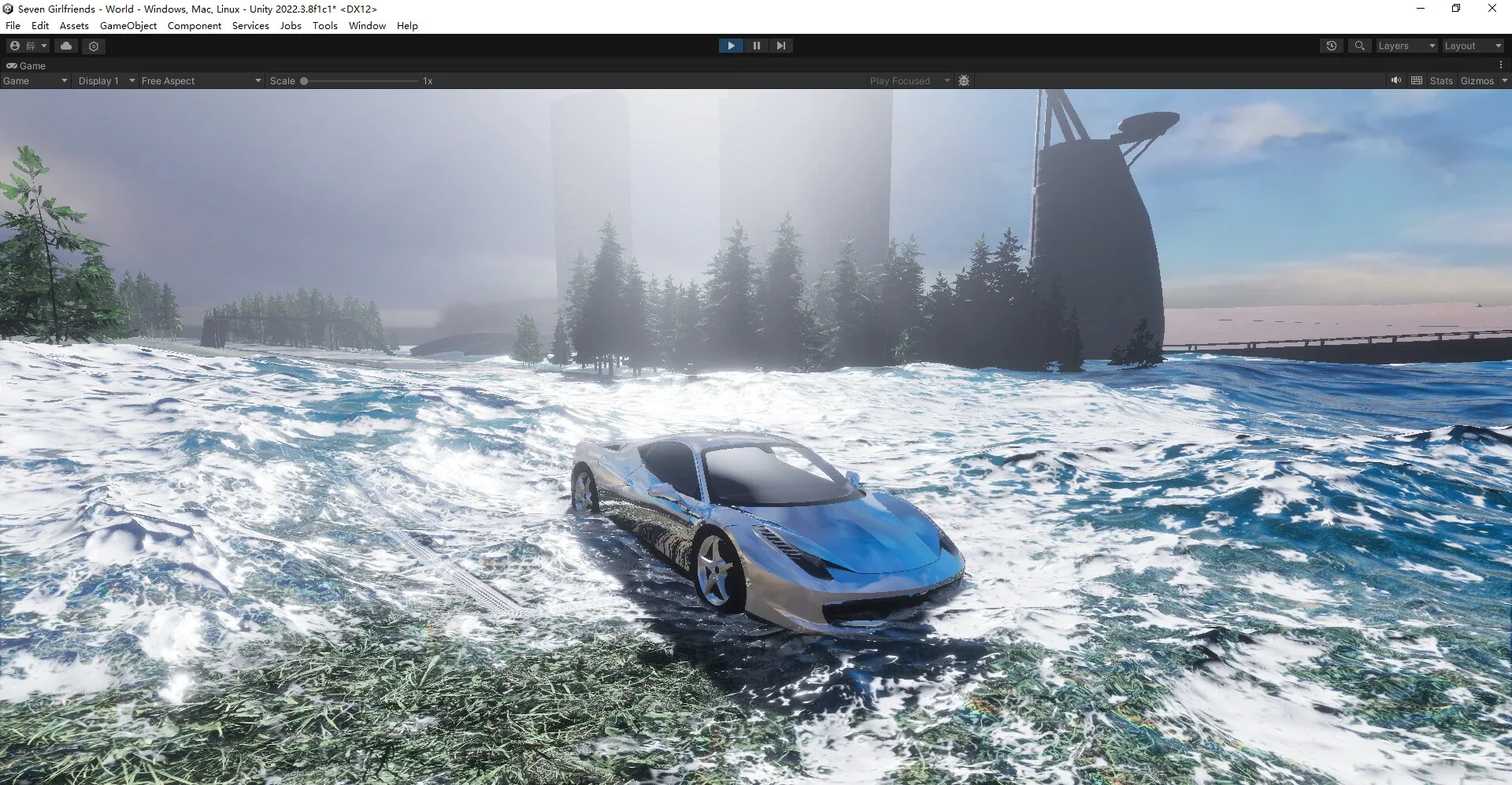This screenshot has height=785, width=1512.
Task: Open the Layers selector
Action: click(1406, 46)
